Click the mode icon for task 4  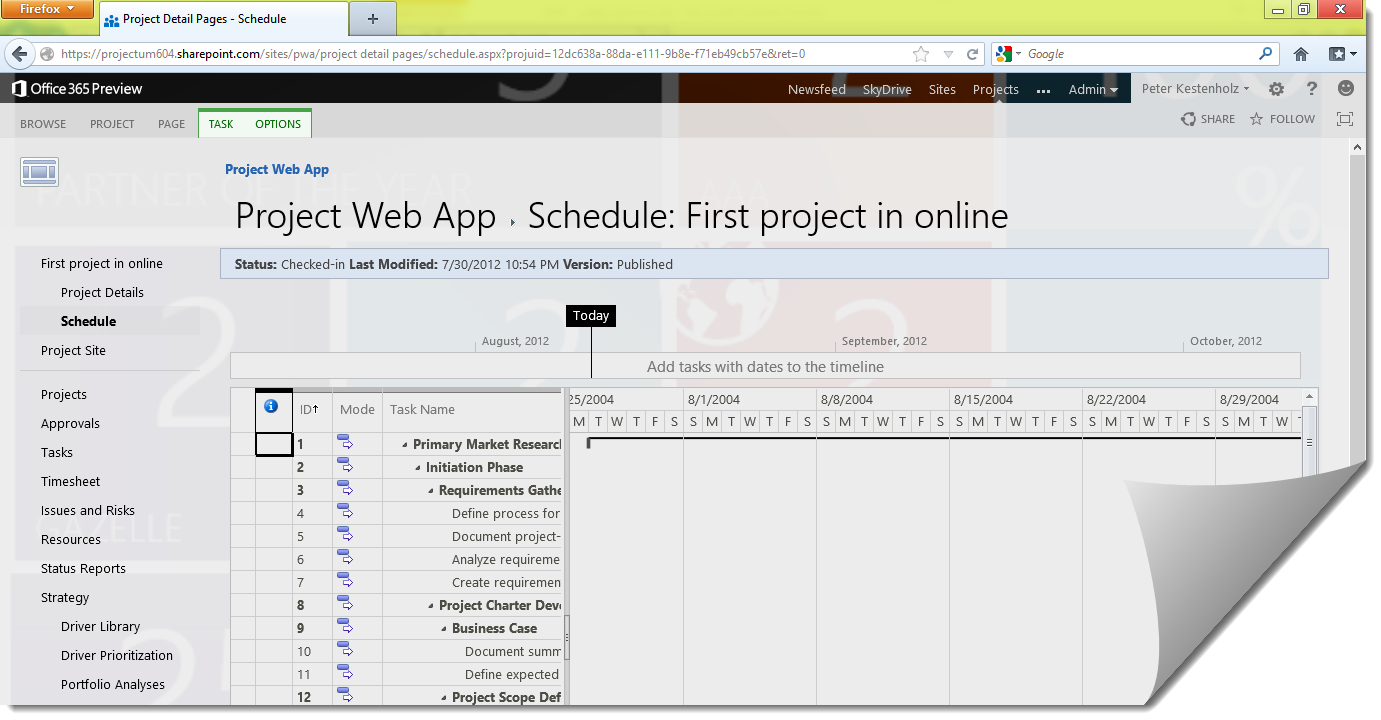(x=345, y=512)
